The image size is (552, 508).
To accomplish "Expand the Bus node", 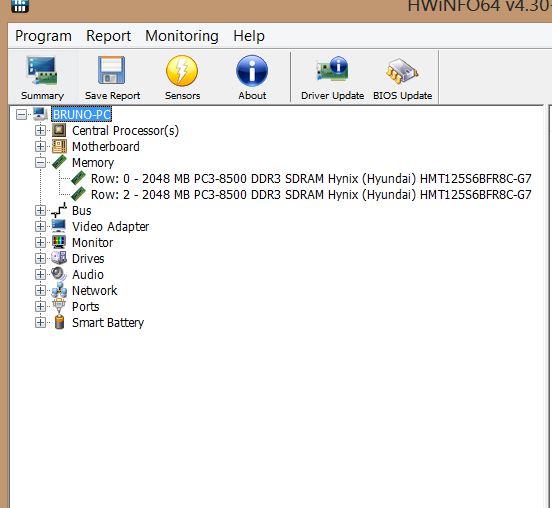I will coord(40,211).
